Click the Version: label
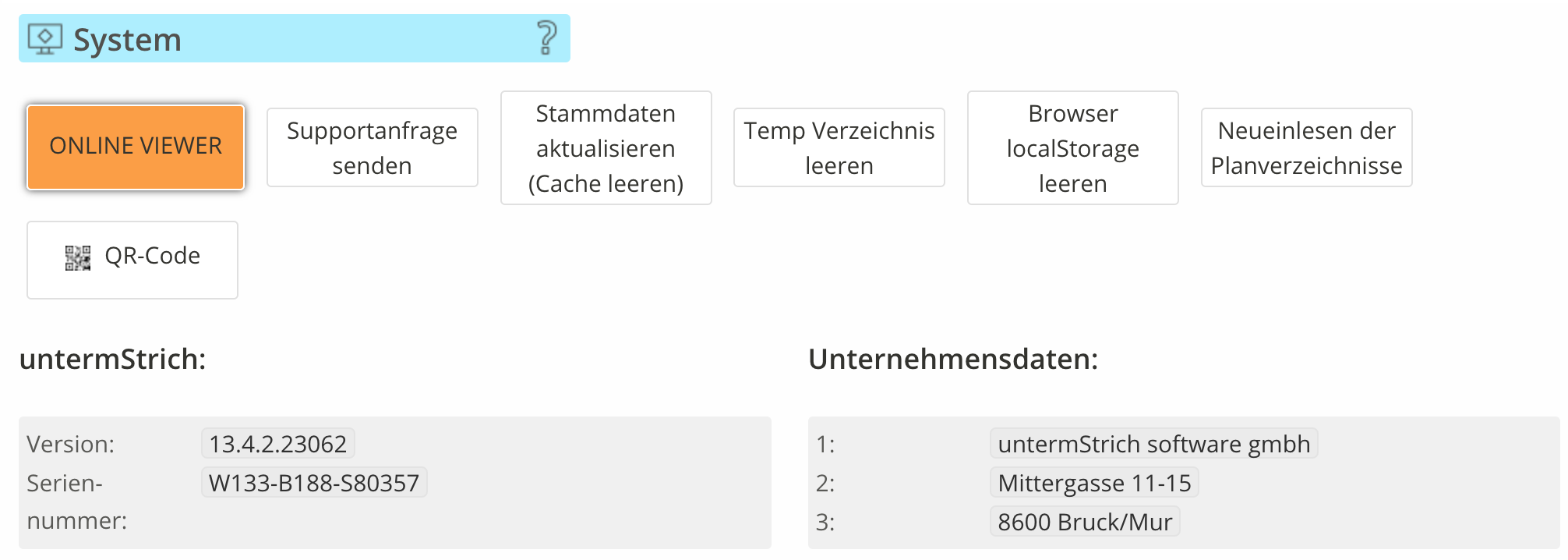This screenshot has height=560, width=1568. (71, 444)
